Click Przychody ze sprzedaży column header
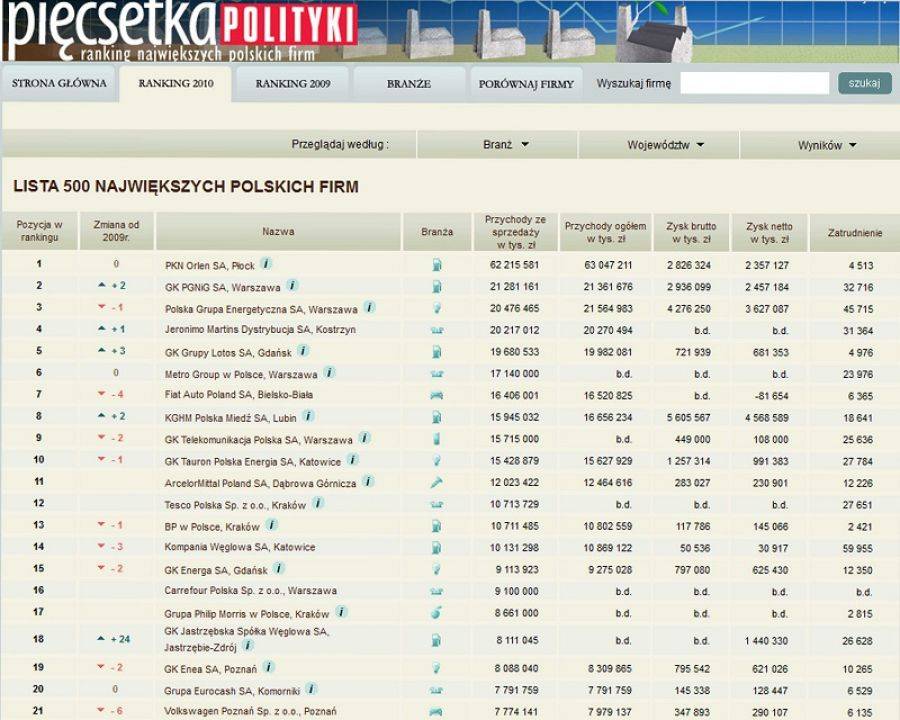The image size is (900, 720). [515, 232]
